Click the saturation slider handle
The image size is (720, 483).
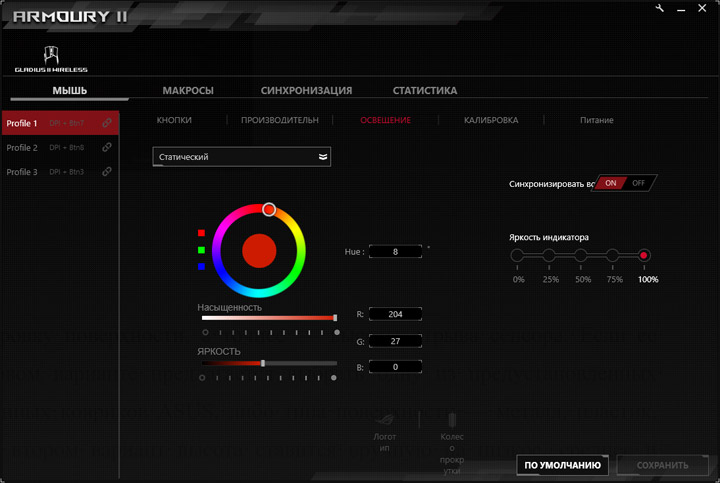pyautogui.click(x=335, y=318)
